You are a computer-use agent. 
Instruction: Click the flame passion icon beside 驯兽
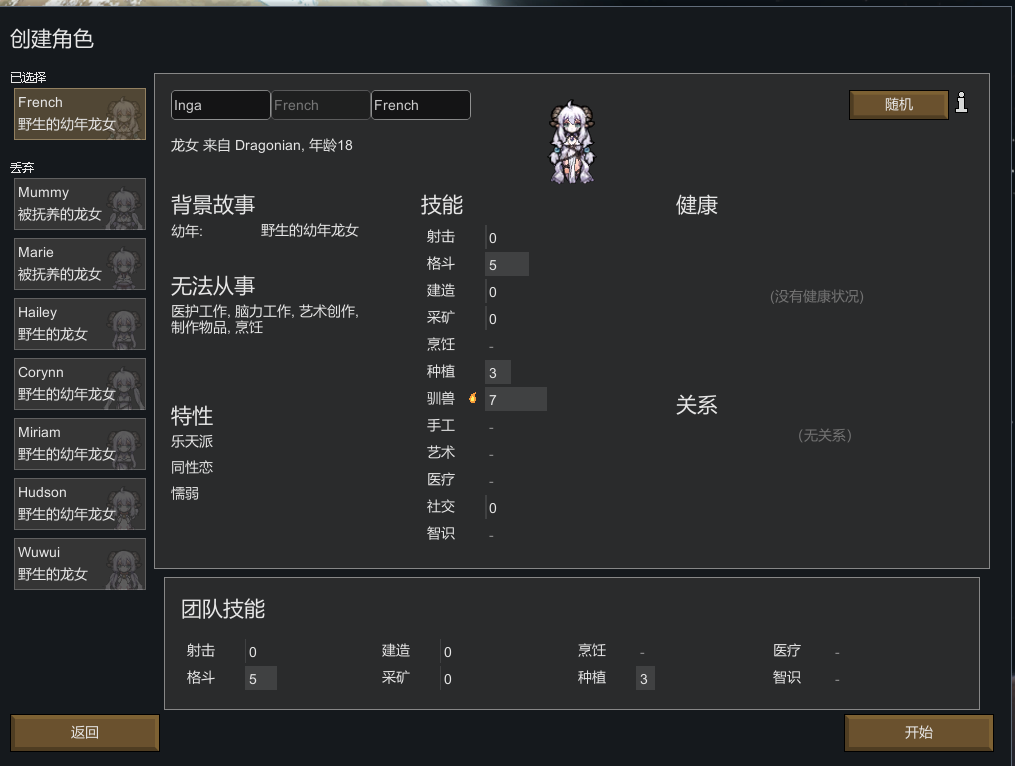click(473, 398)
